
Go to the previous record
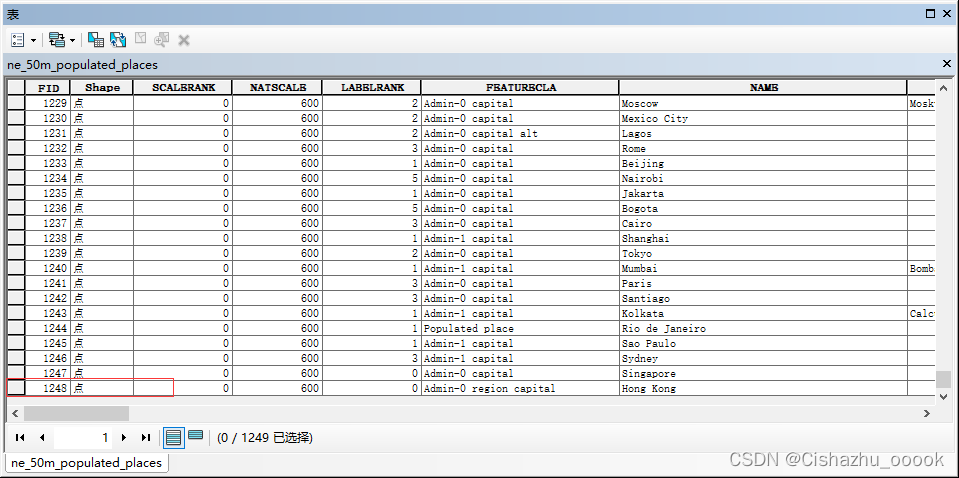tap(42, 437)
